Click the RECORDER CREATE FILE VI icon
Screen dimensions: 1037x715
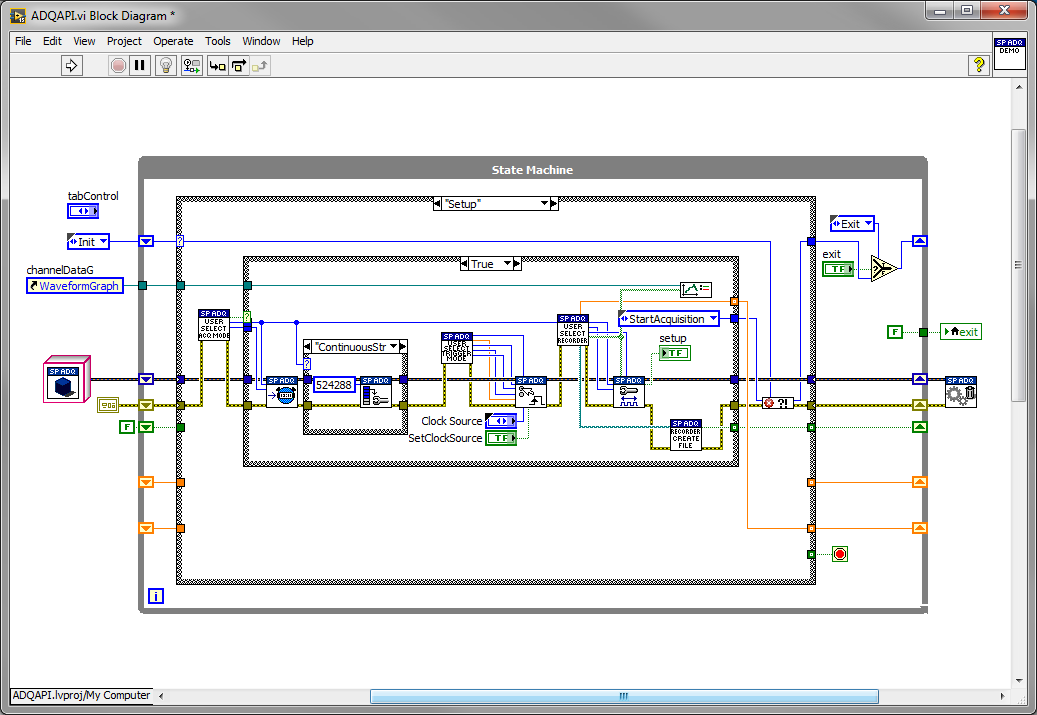click(687, 434)
